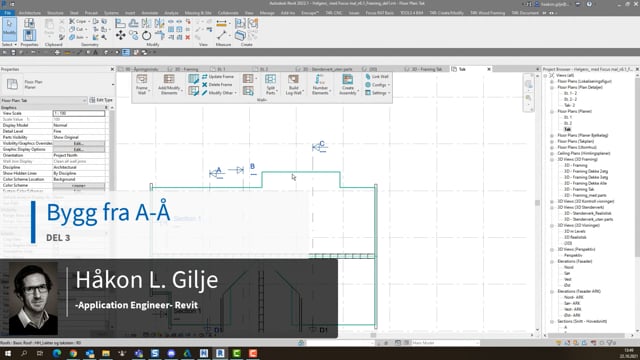The height and width of the screenshot is (360, 640).
Task: Open the Modify Other dropdown
Action: click(x=218, y=93)
